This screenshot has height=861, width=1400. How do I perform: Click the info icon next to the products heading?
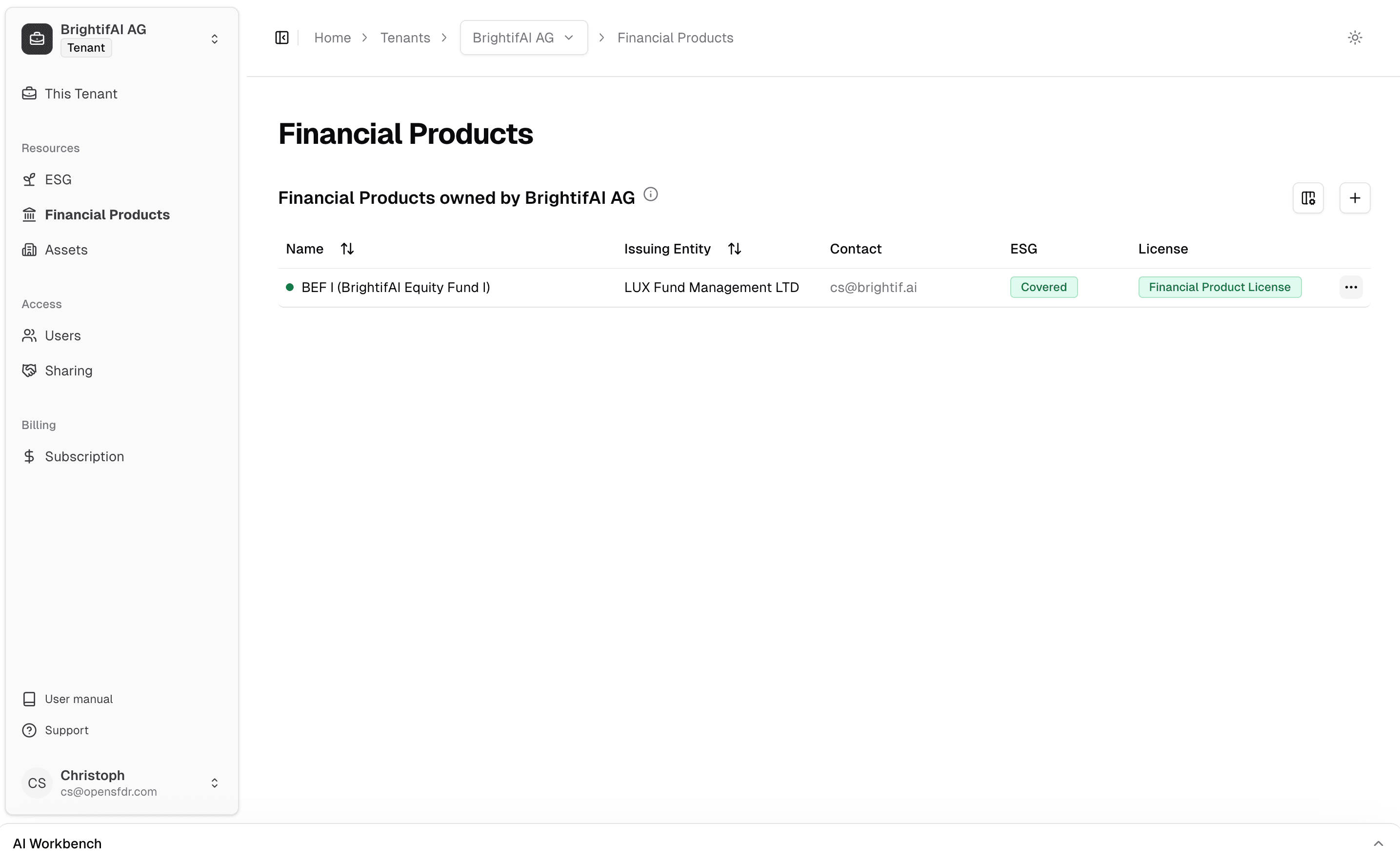[651, 194]
